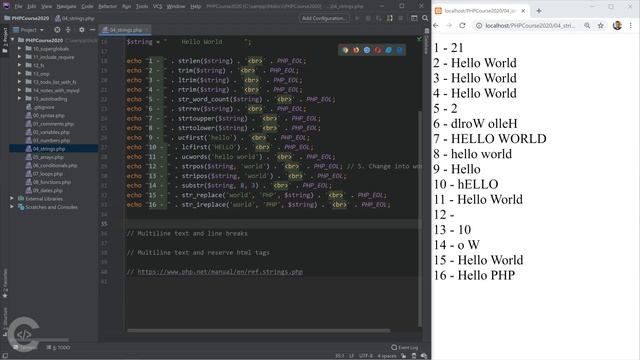Viewport: 640px width, 360px height.
Task: Open the Code menu
Action: pyautogui.click(x=87, y=6)
